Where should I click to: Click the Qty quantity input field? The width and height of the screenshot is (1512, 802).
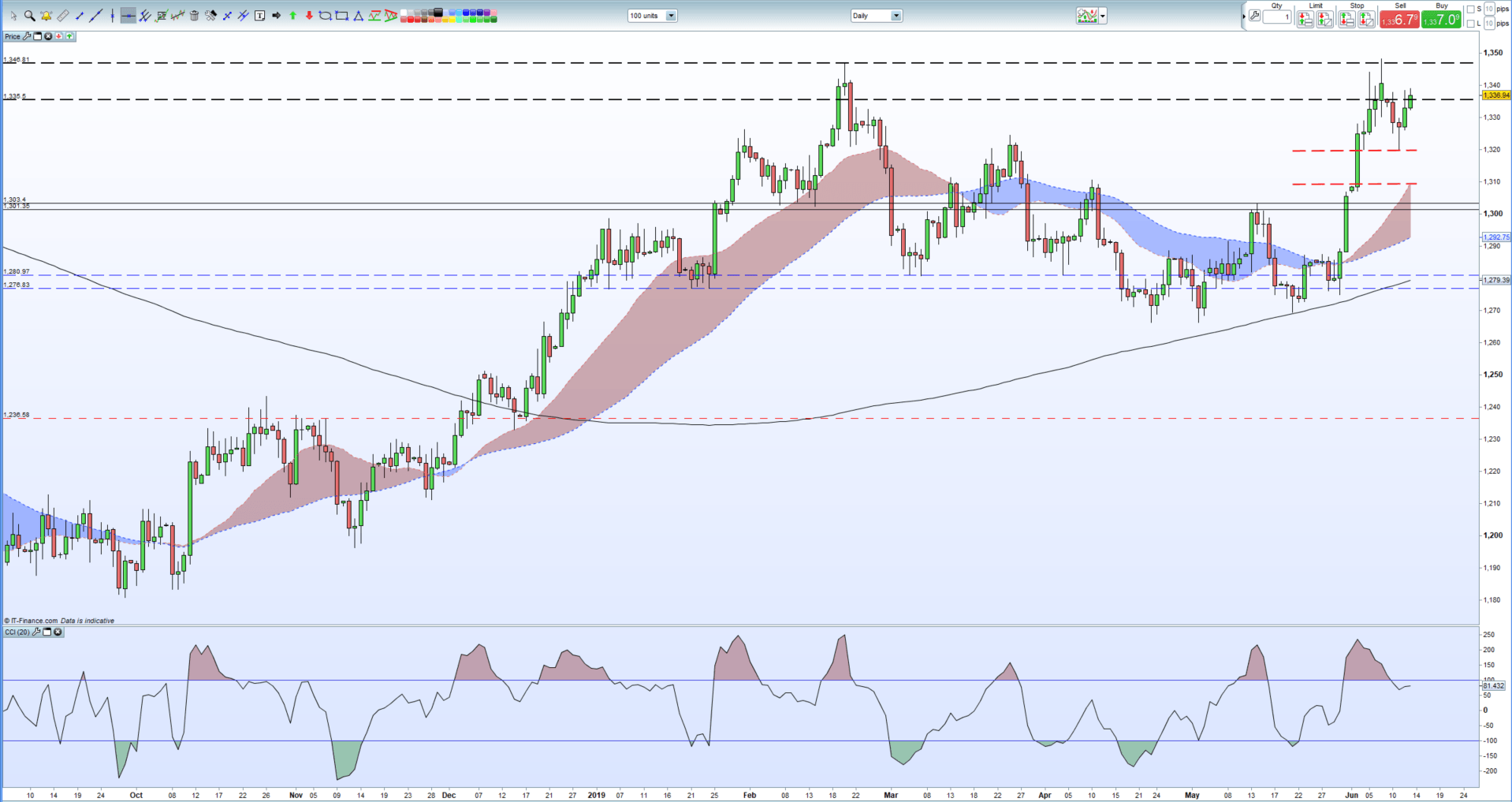click(1277, 17)
